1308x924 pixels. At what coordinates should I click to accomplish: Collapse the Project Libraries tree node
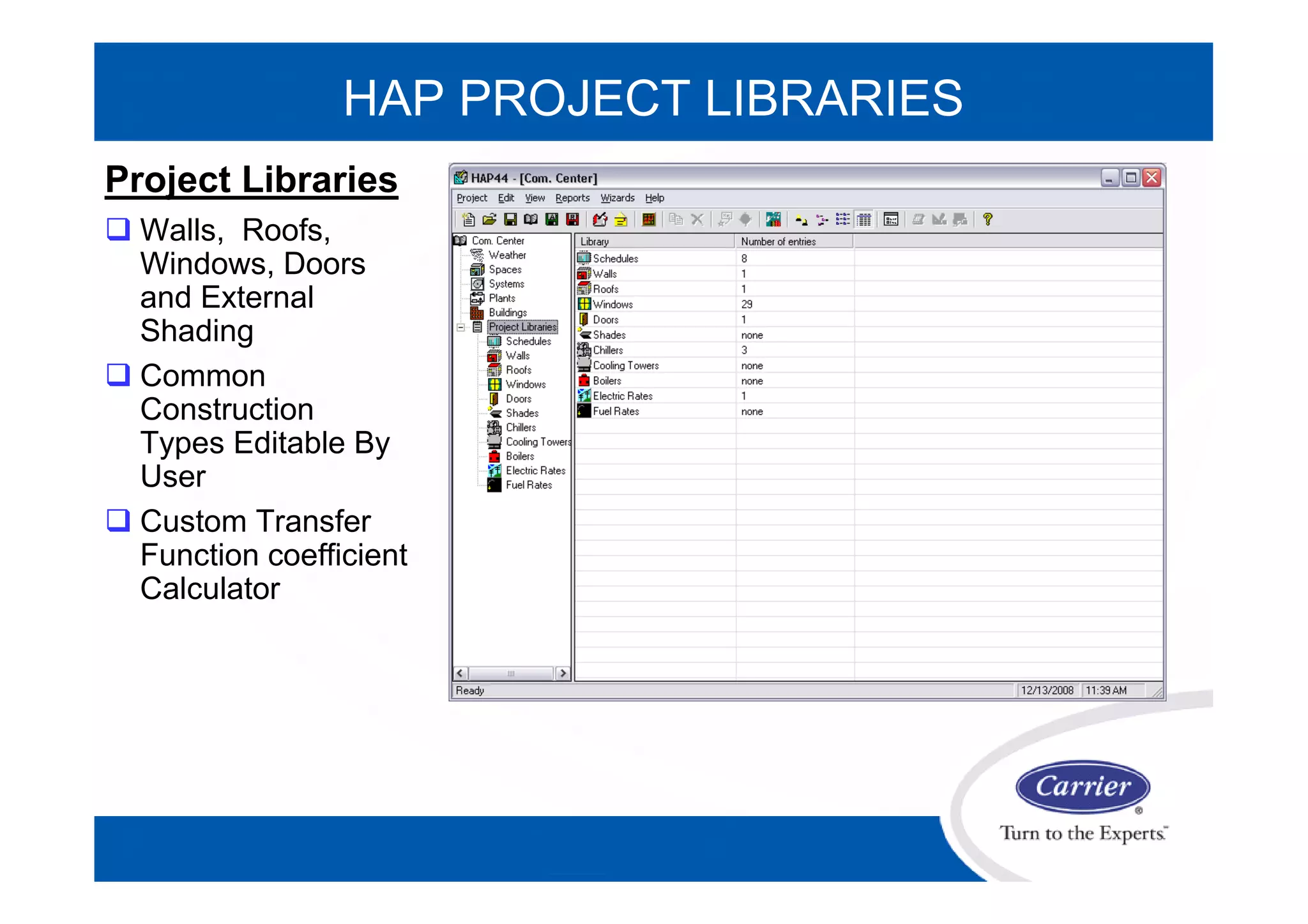tap(460, 328)
